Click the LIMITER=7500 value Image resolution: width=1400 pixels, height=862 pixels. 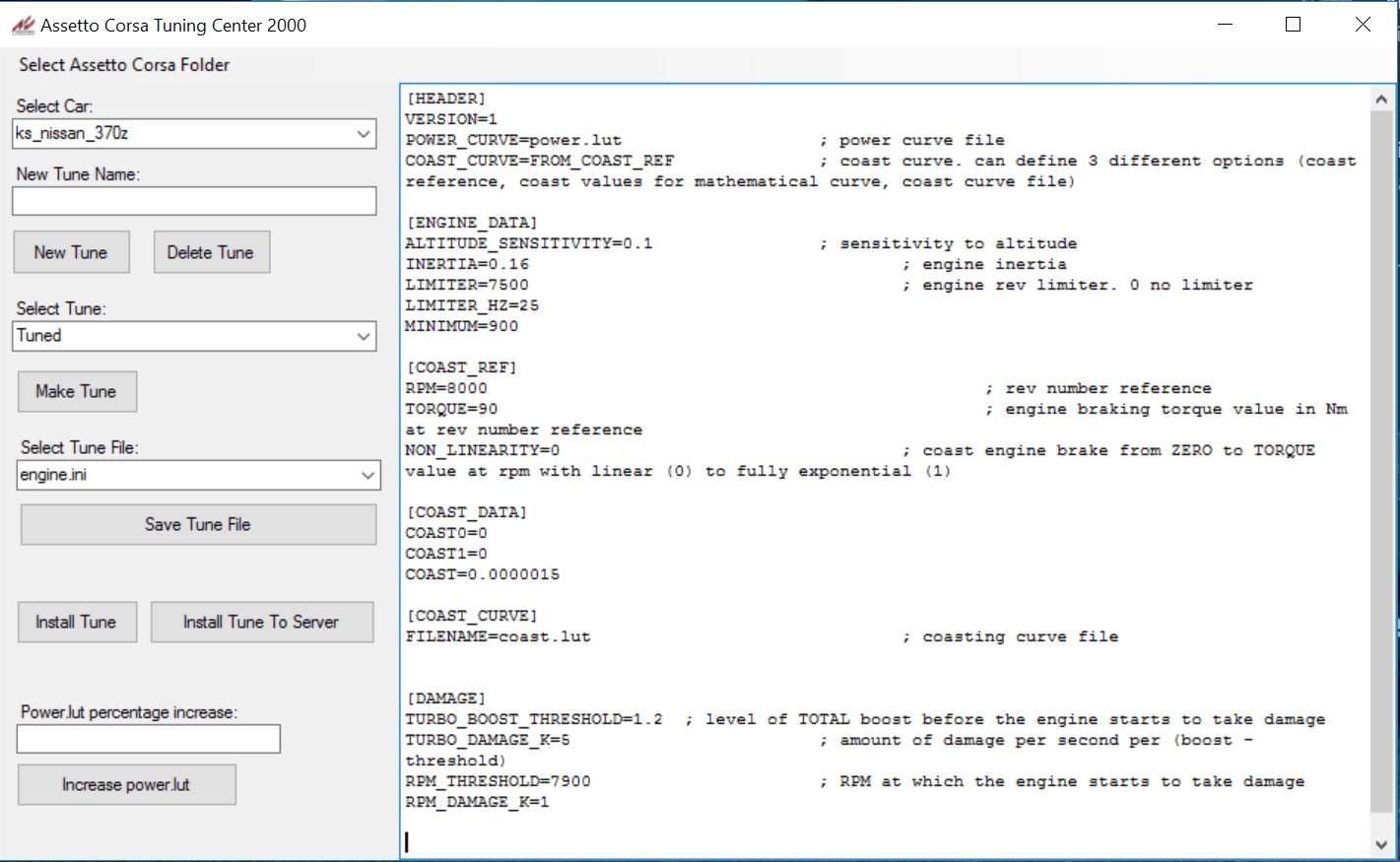coord(467,285)
